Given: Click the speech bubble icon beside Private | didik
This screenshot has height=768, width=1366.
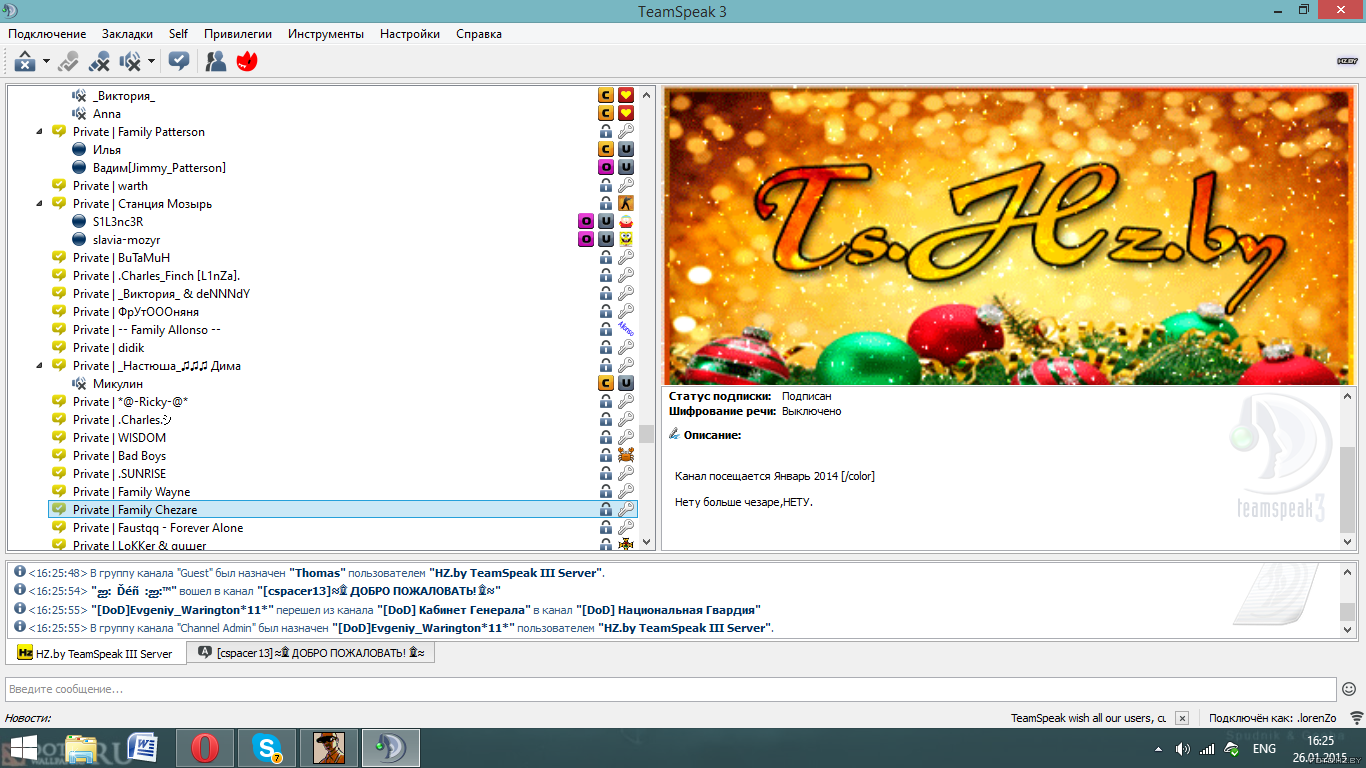Looking at the screenshot, I should click(x=59, y=348).
